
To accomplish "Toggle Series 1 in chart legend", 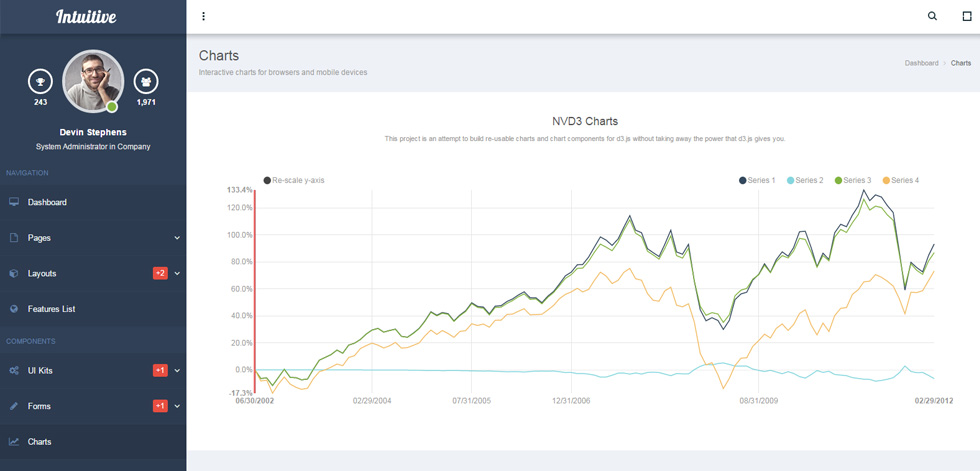I will point(757,181).
